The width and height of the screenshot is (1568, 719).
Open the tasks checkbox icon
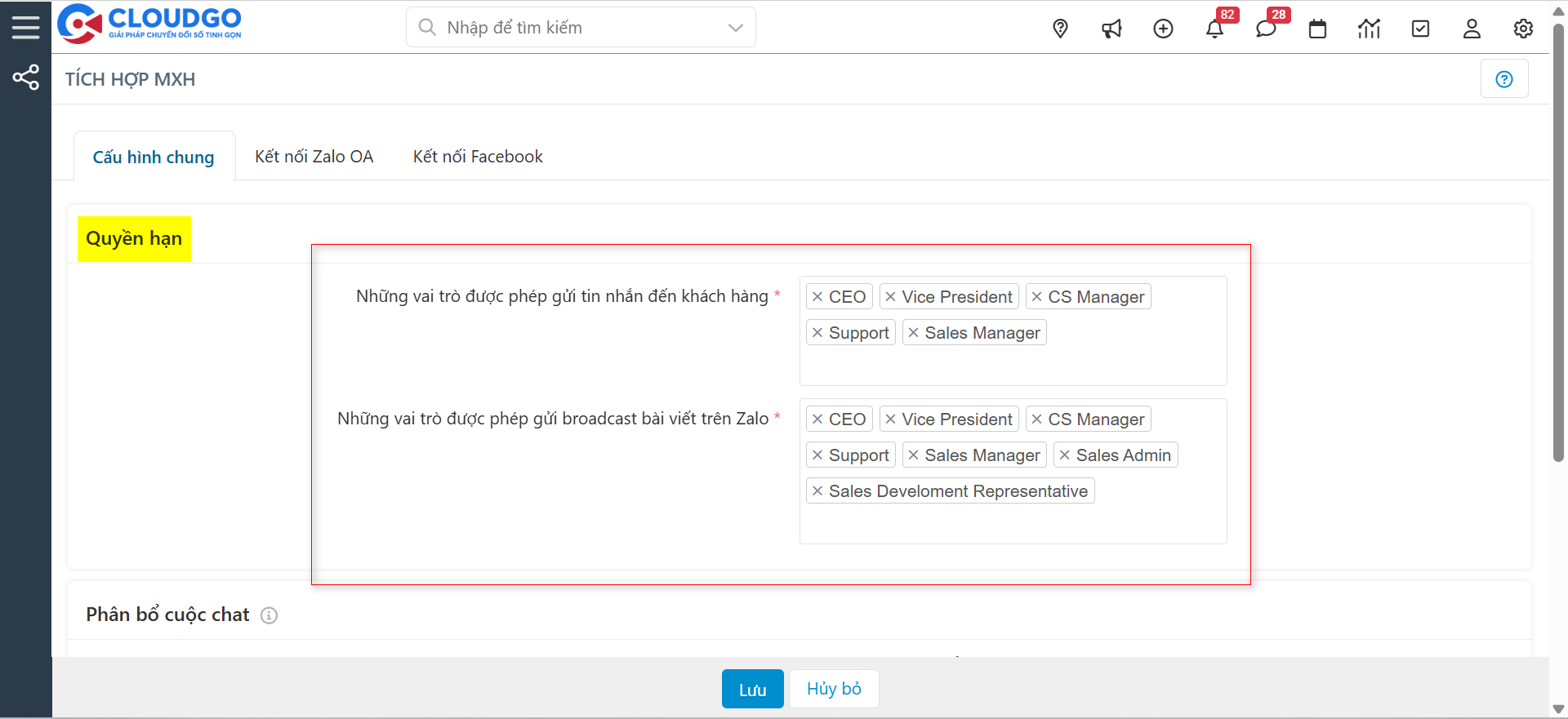1420,29
